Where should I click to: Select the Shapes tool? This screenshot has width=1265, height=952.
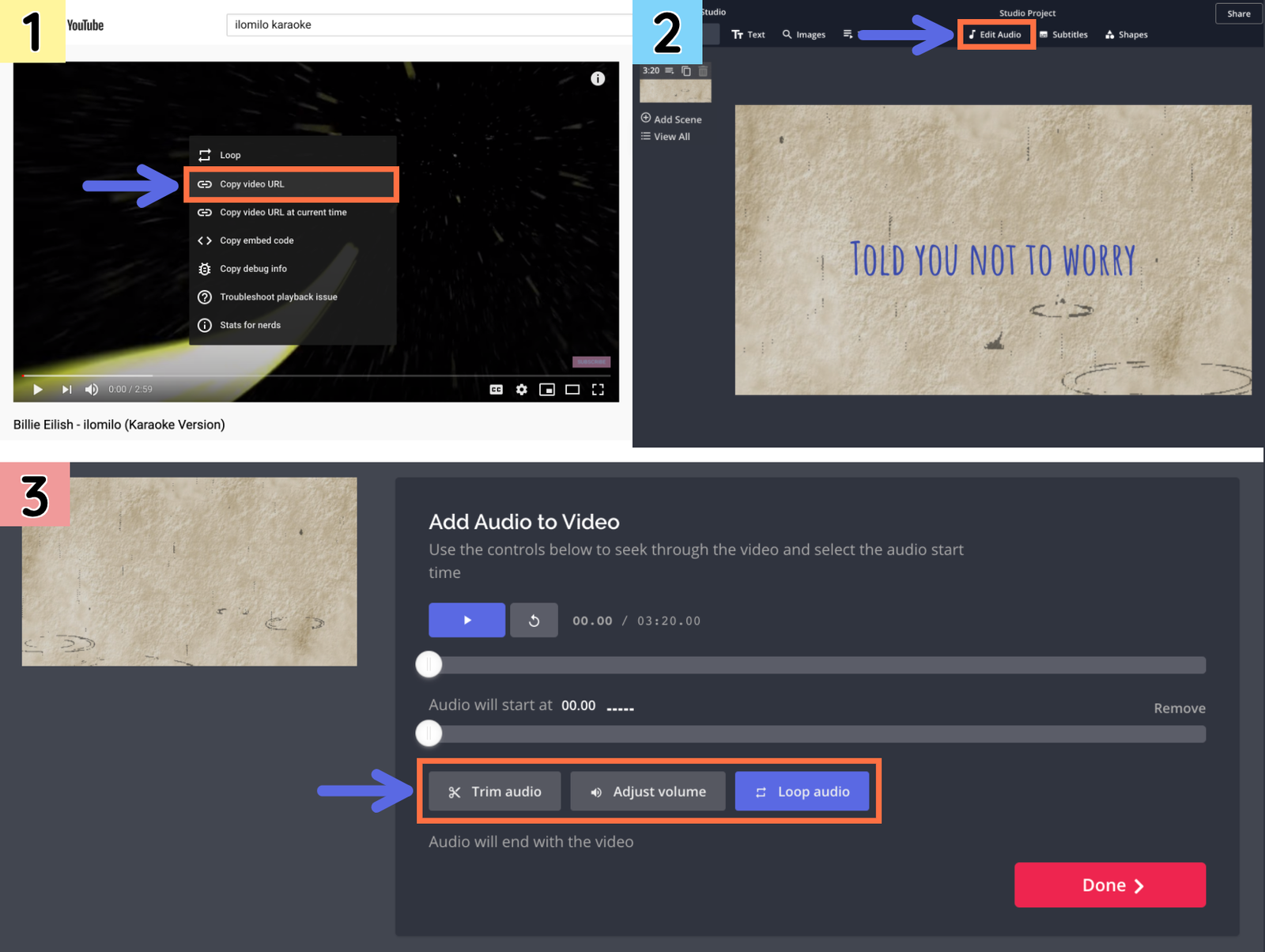coord(1126,34)
